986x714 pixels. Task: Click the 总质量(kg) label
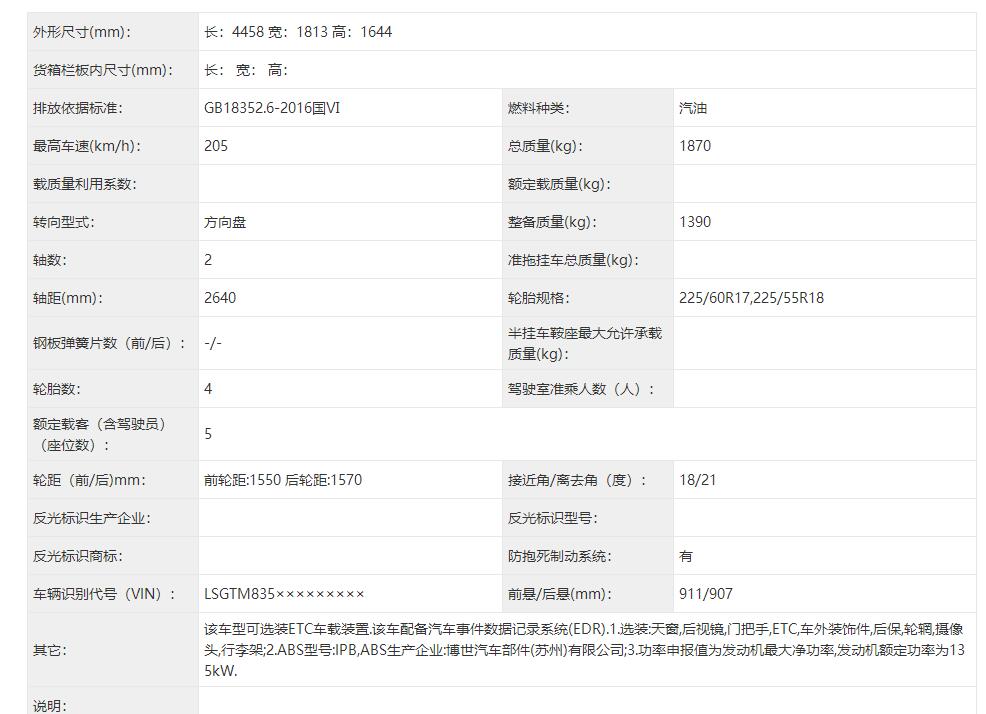(545, 146)
